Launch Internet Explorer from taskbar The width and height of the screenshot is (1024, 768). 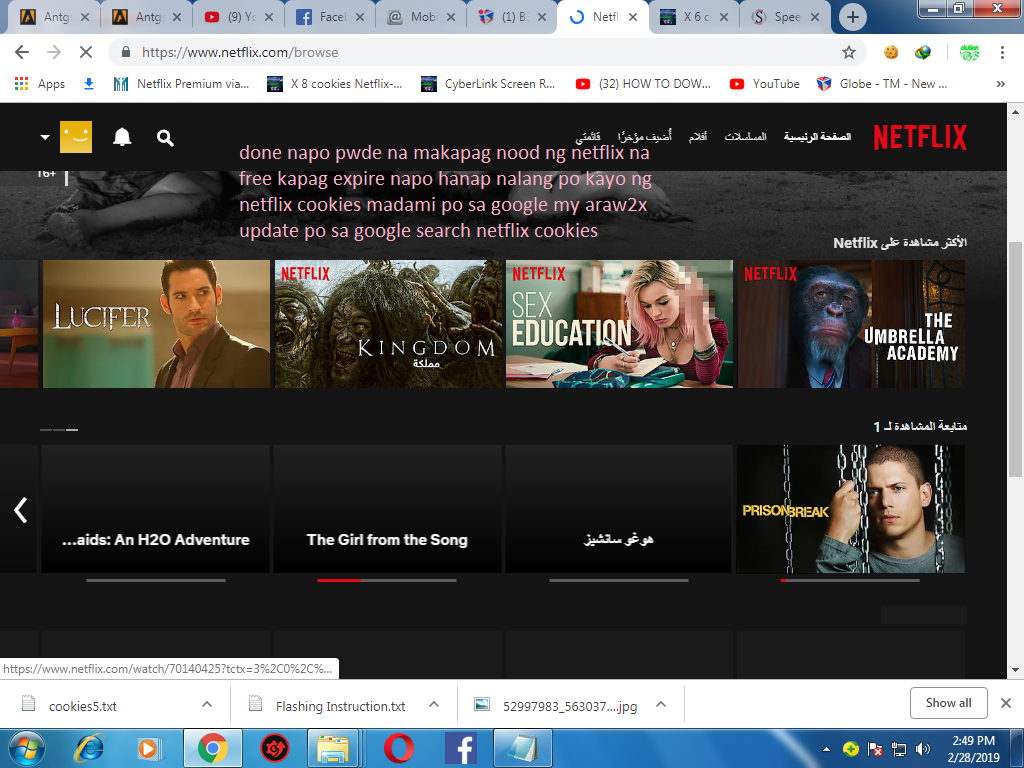(x=89, y=748)
